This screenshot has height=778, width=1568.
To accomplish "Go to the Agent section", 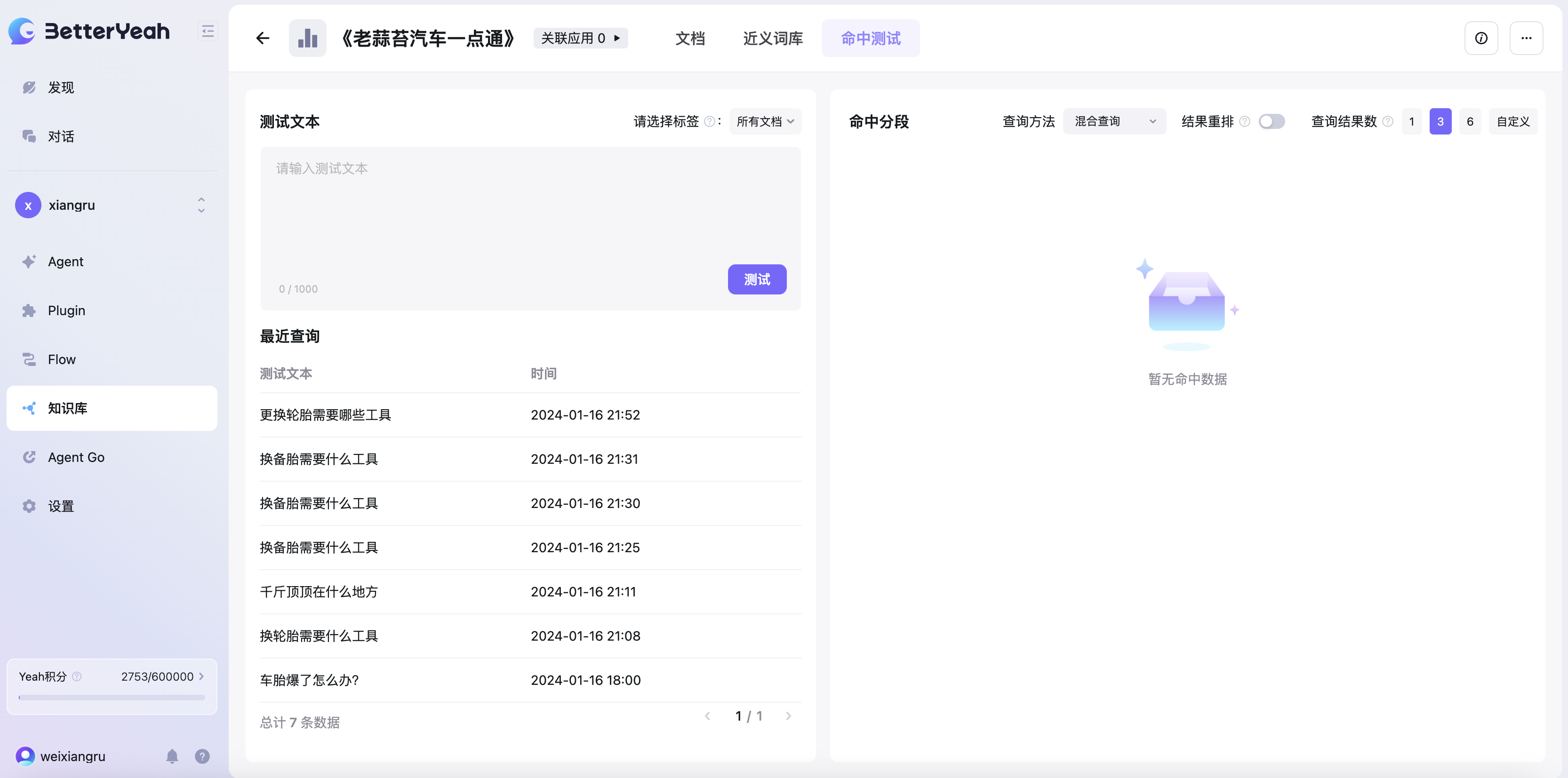I will [112, 262].
